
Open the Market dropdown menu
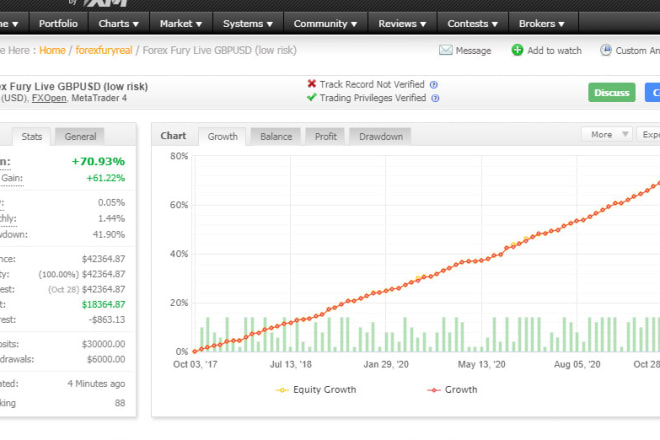(x=181, y=24)
